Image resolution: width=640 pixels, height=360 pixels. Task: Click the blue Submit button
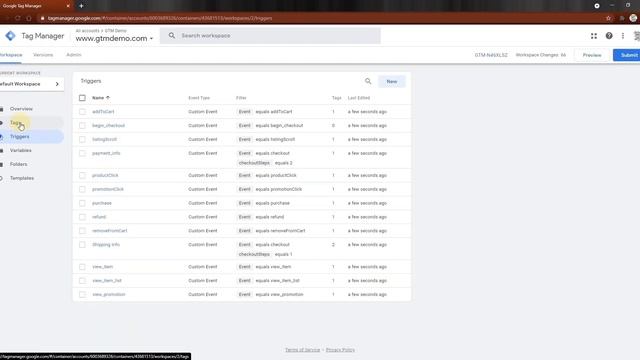627,55
